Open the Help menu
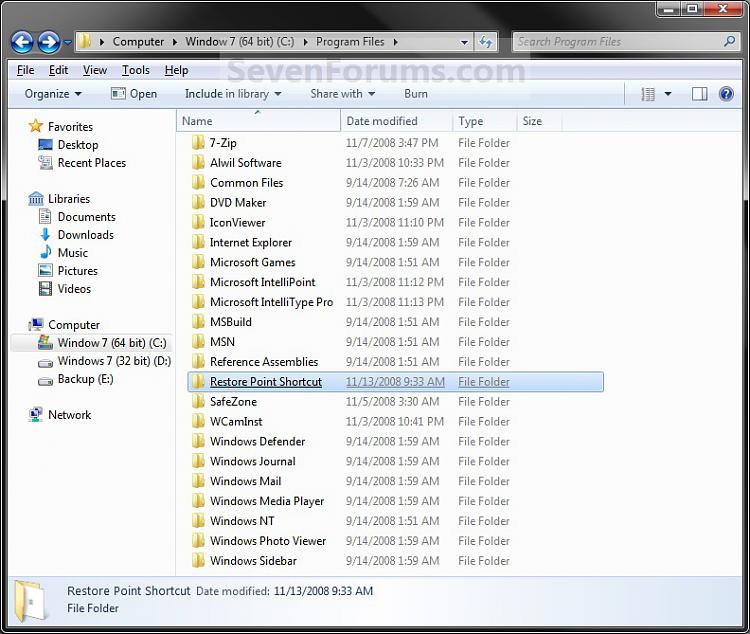Image resolution: width=750 pixels, height=634 pixels. tap(176, 70)
